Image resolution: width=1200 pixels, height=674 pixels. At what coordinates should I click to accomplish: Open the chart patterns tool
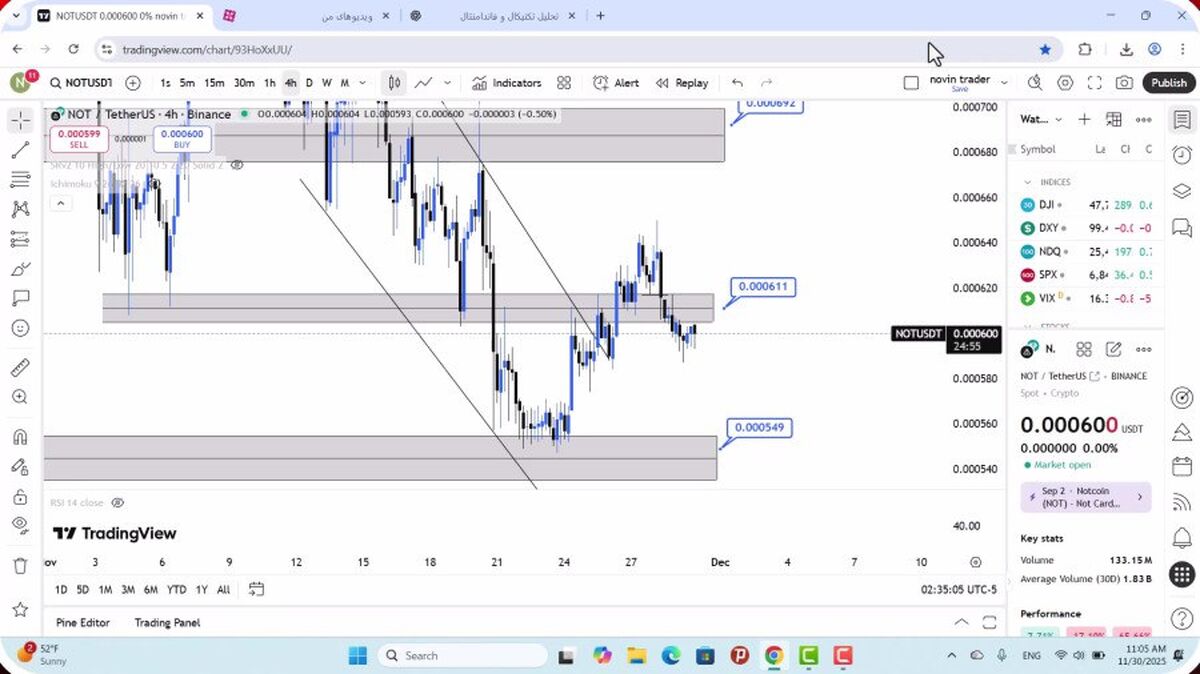point(20,209)
